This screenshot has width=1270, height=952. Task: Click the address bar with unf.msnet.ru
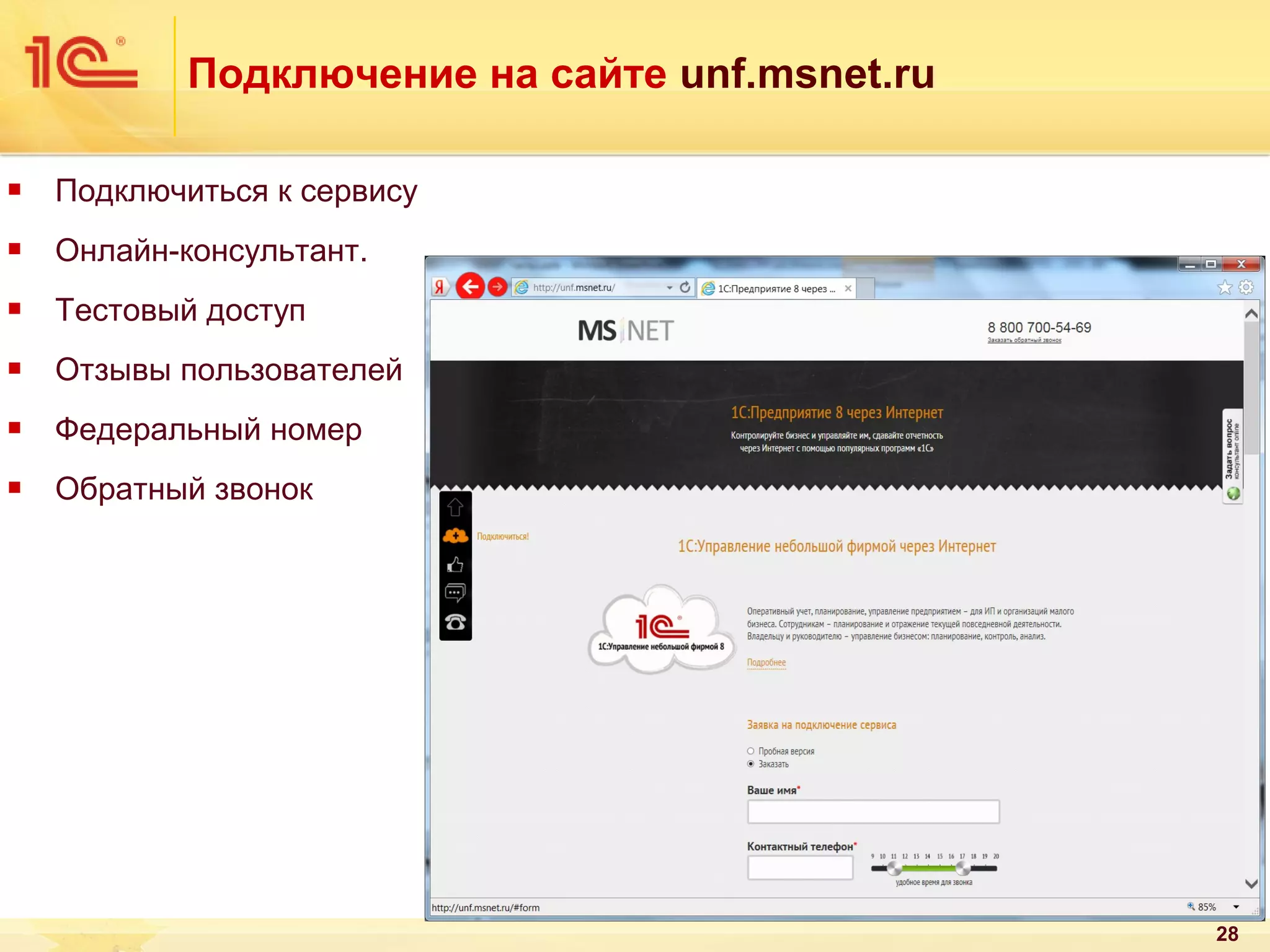(x=588, y=288)
